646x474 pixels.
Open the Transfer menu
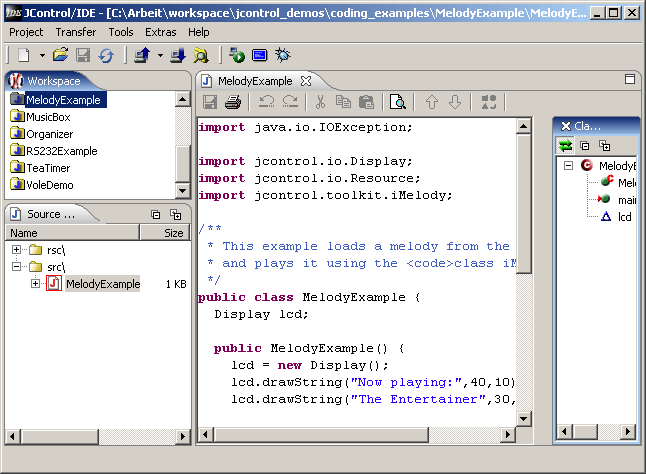pyautogui.click(x=76, y=32)
